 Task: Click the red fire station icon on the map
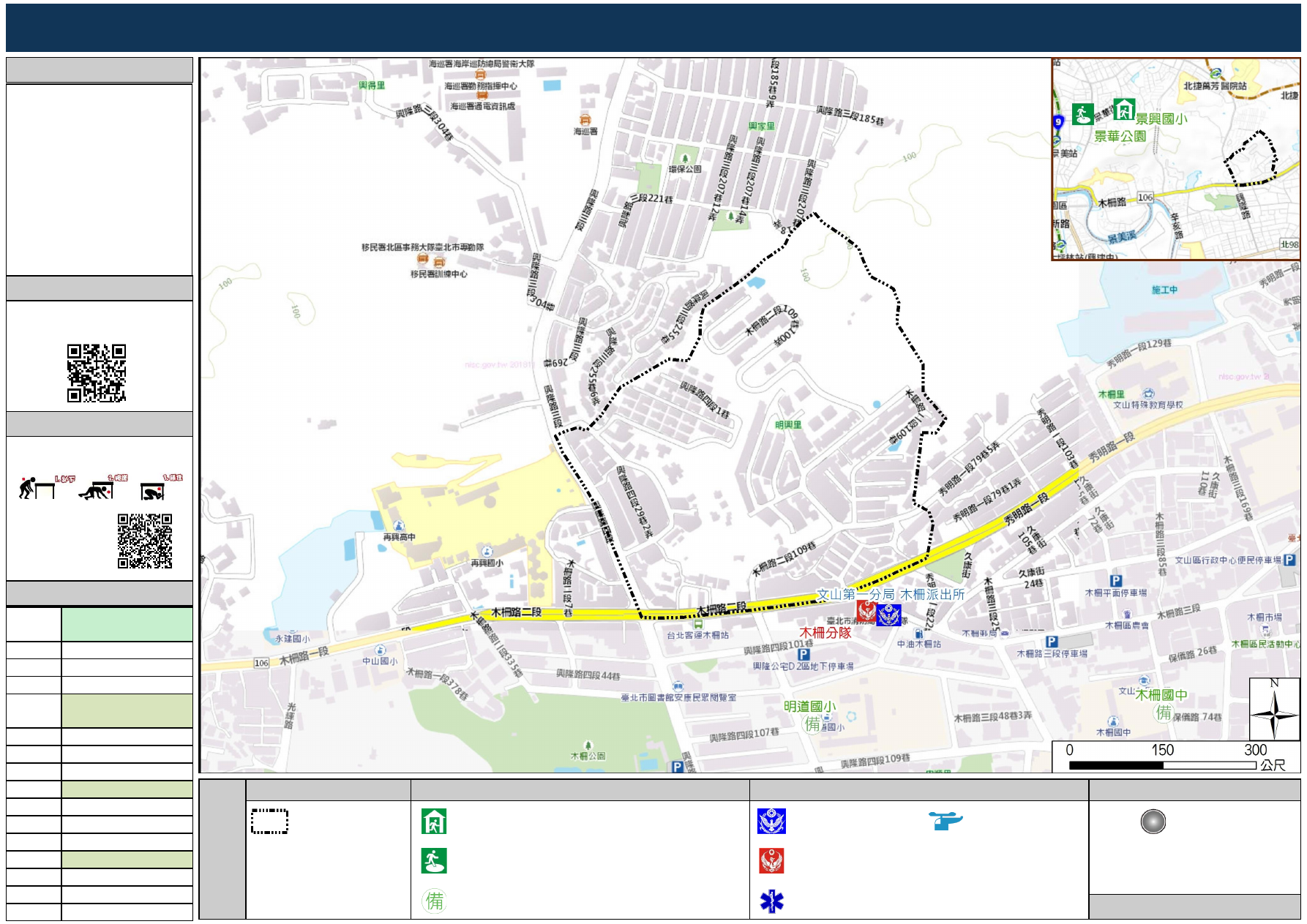[x=866, y=612]
